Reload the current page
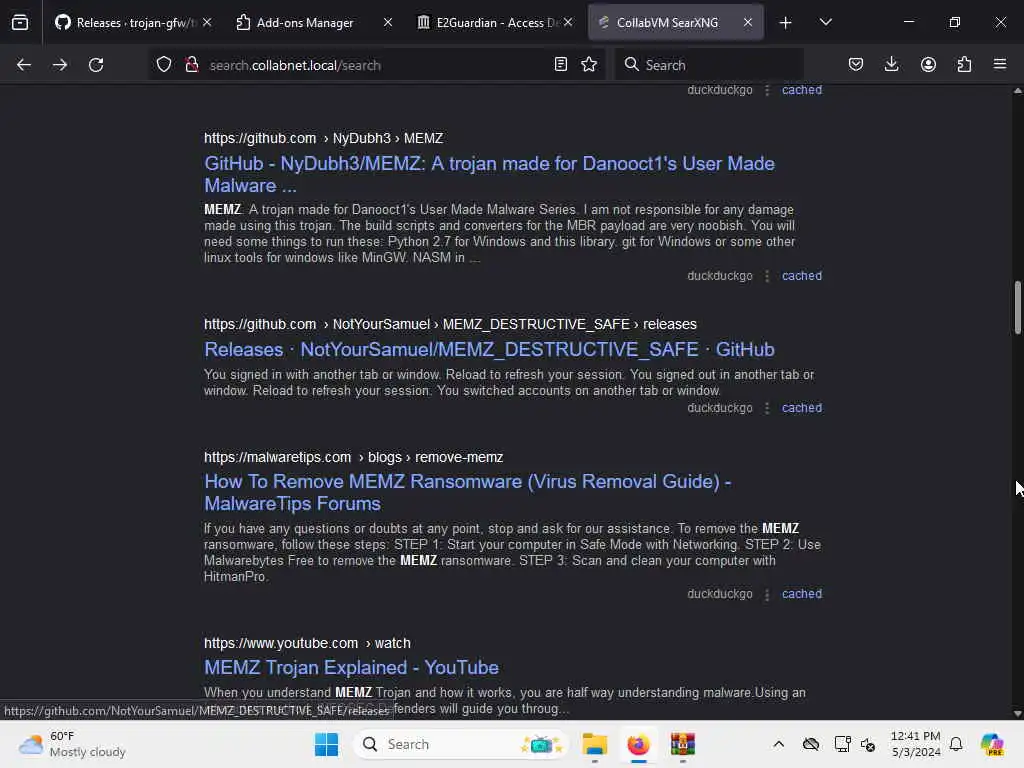The image size is (1024, 768). point(96,65)
